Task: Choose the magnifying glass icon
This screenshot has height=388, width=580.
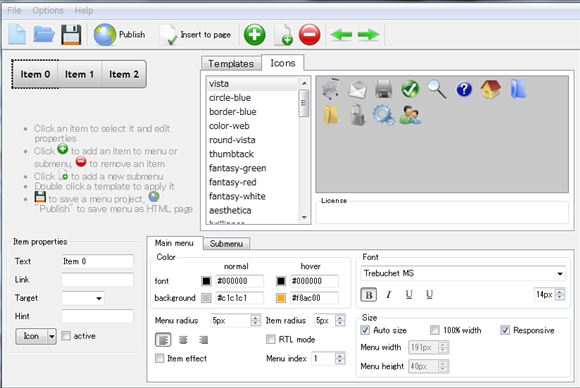Action: (x=437, y=90)
